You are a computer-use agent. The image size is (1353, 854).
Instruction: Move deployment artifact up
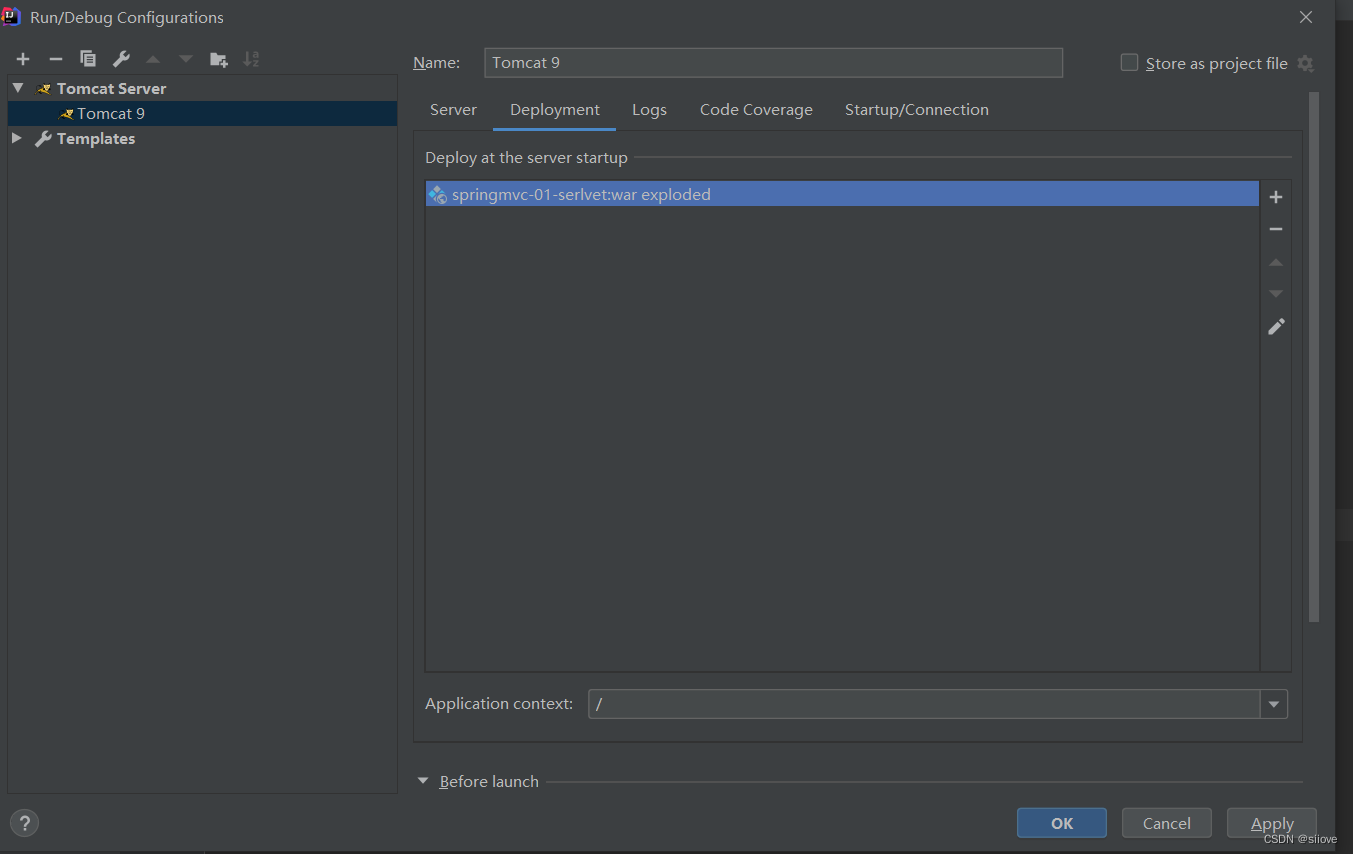point(1276,262)
